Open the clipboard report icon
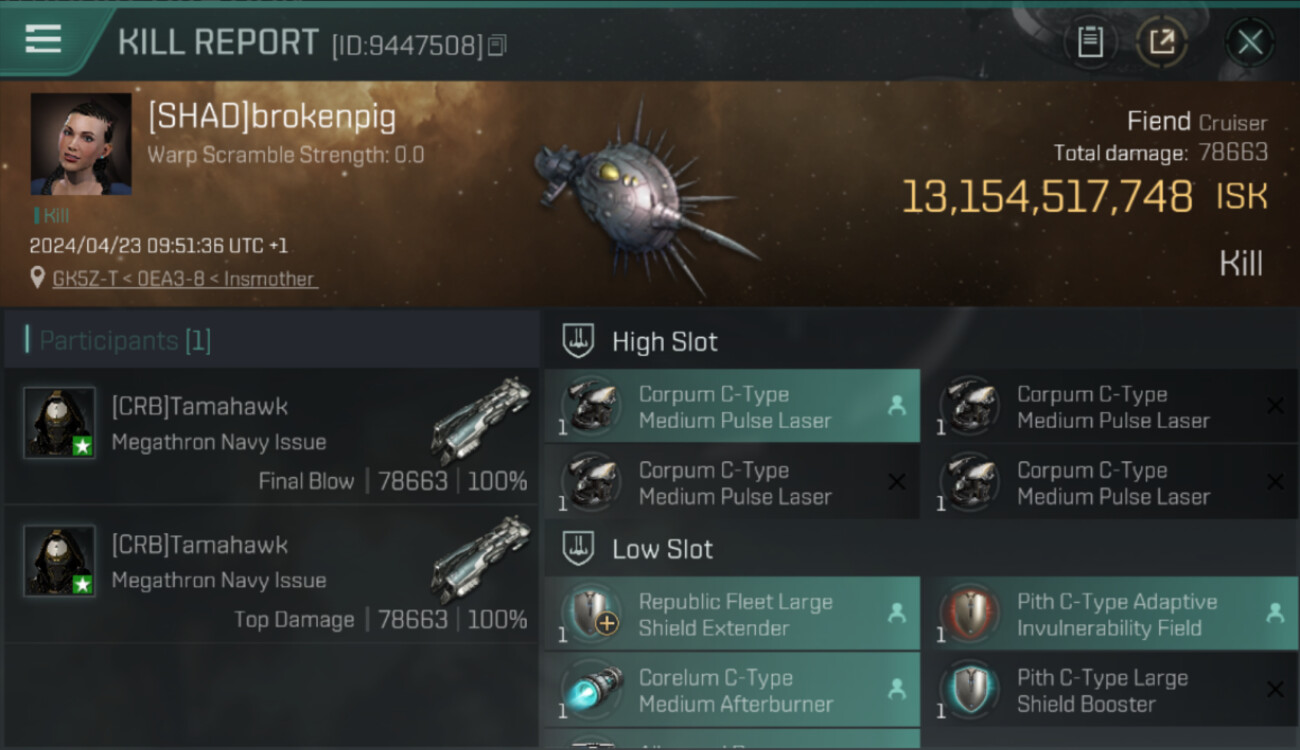This screenshot has width=1300, height=750. [1090, 42]
